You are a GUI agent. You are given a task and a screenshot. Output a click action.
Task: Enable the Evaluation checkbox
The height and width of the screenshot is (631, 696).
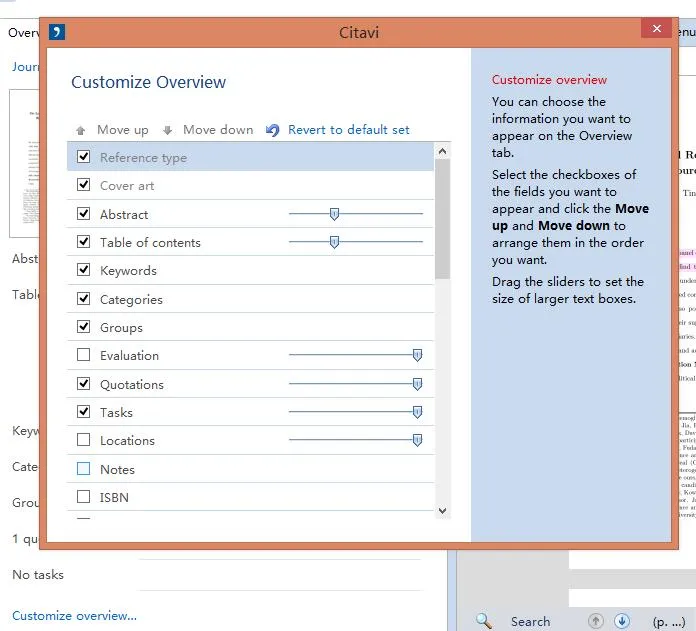[x=84, y=355]
